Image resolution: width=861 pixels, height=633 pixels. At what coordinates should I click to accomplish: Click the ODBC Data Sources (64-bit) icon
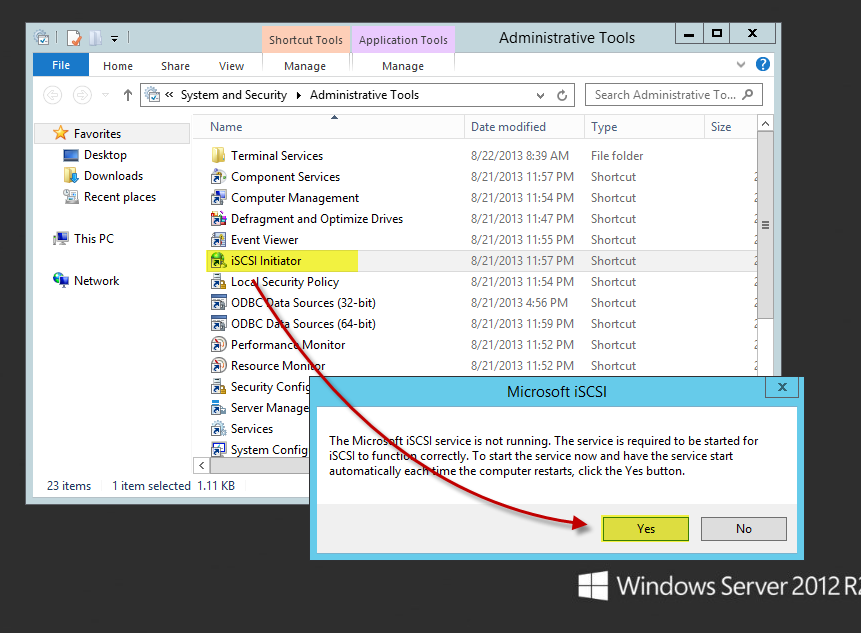pyautogui.click(x=218, y=323)
